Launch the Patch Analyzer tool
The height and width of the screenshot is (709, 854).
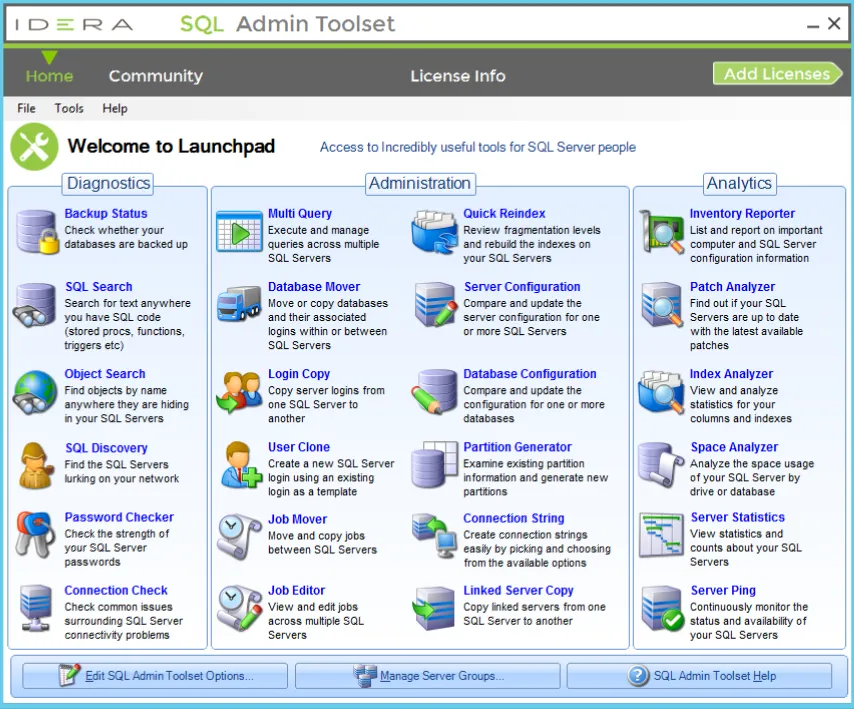tap(732, 286)
